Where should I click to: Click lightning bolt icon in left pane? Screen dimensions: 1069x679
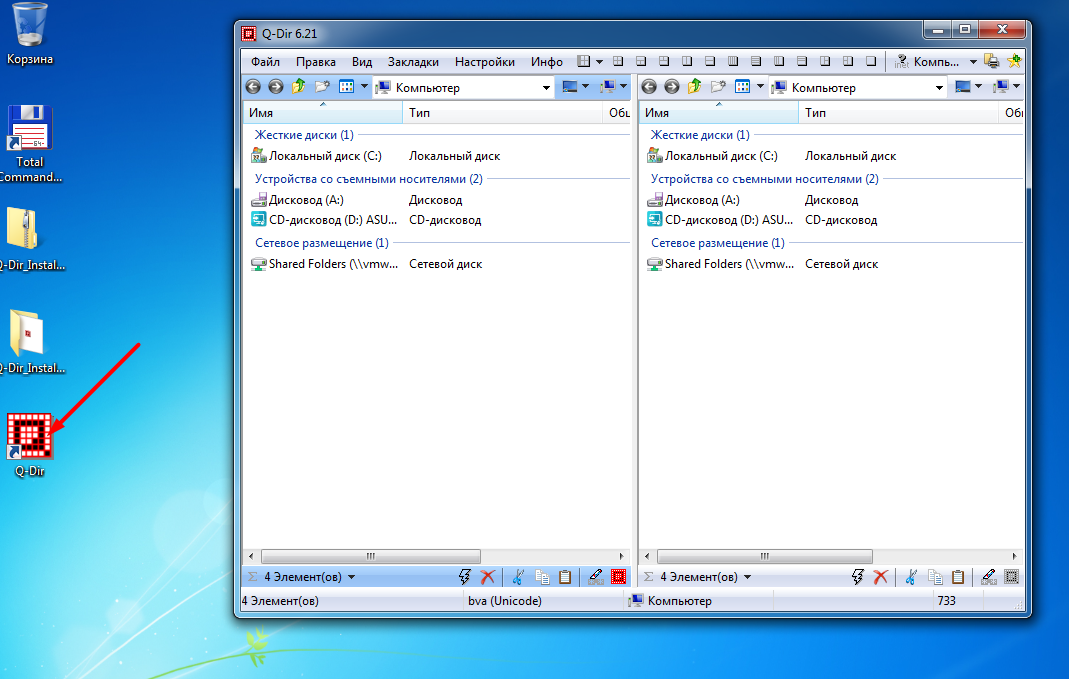(x=464, y=577)
